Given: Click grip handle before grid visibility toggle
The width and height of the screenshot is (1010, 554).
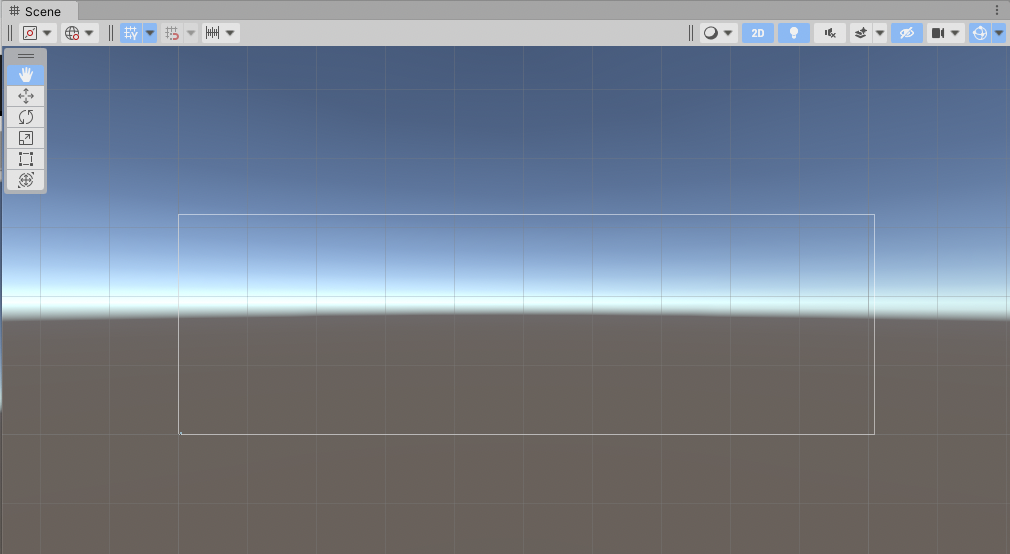Looking at the screenshot, I should click(x=111, y=33).
